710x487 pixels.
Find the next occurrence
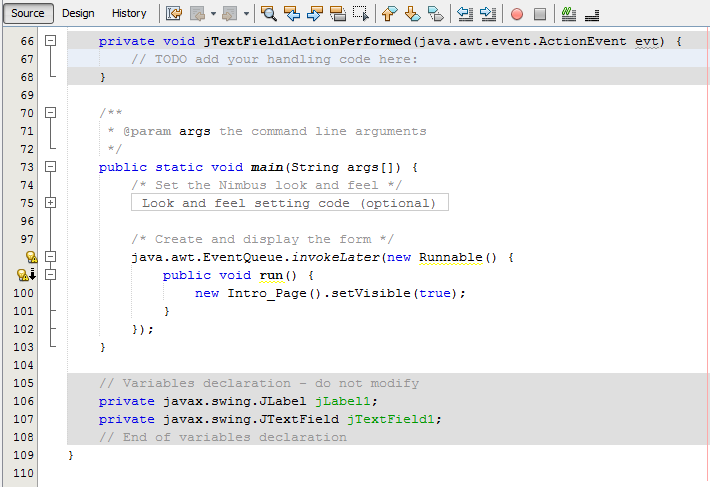click(315, 14)
